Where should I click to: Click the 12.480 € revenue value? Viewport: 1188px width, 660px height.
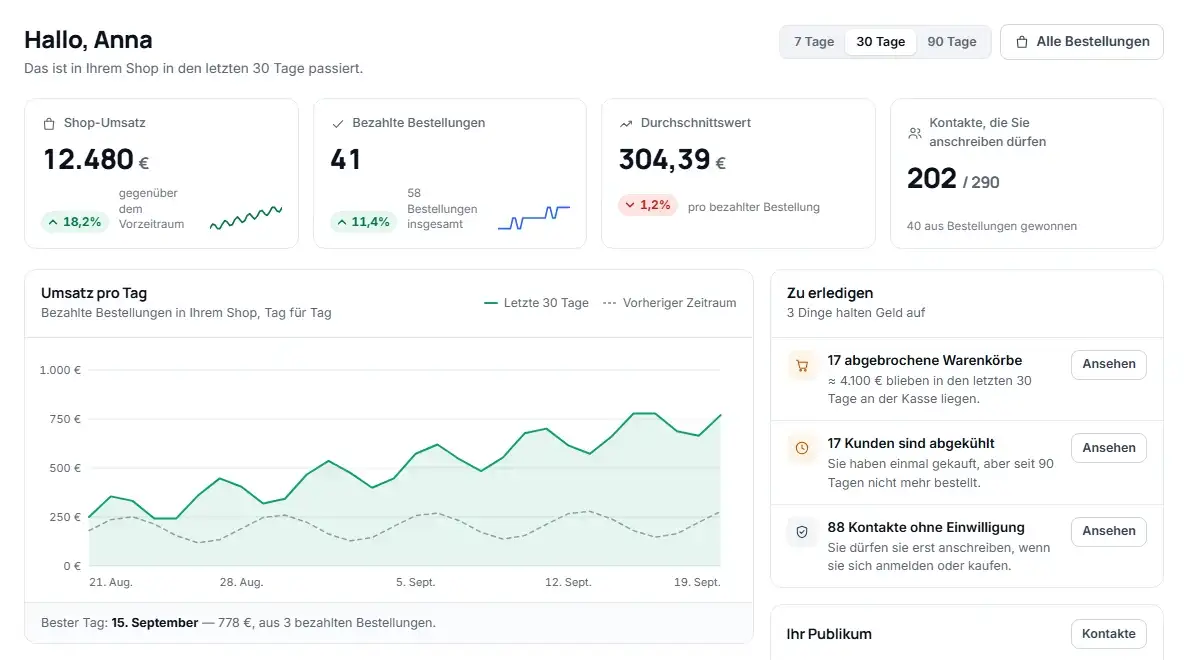(96, 160)
